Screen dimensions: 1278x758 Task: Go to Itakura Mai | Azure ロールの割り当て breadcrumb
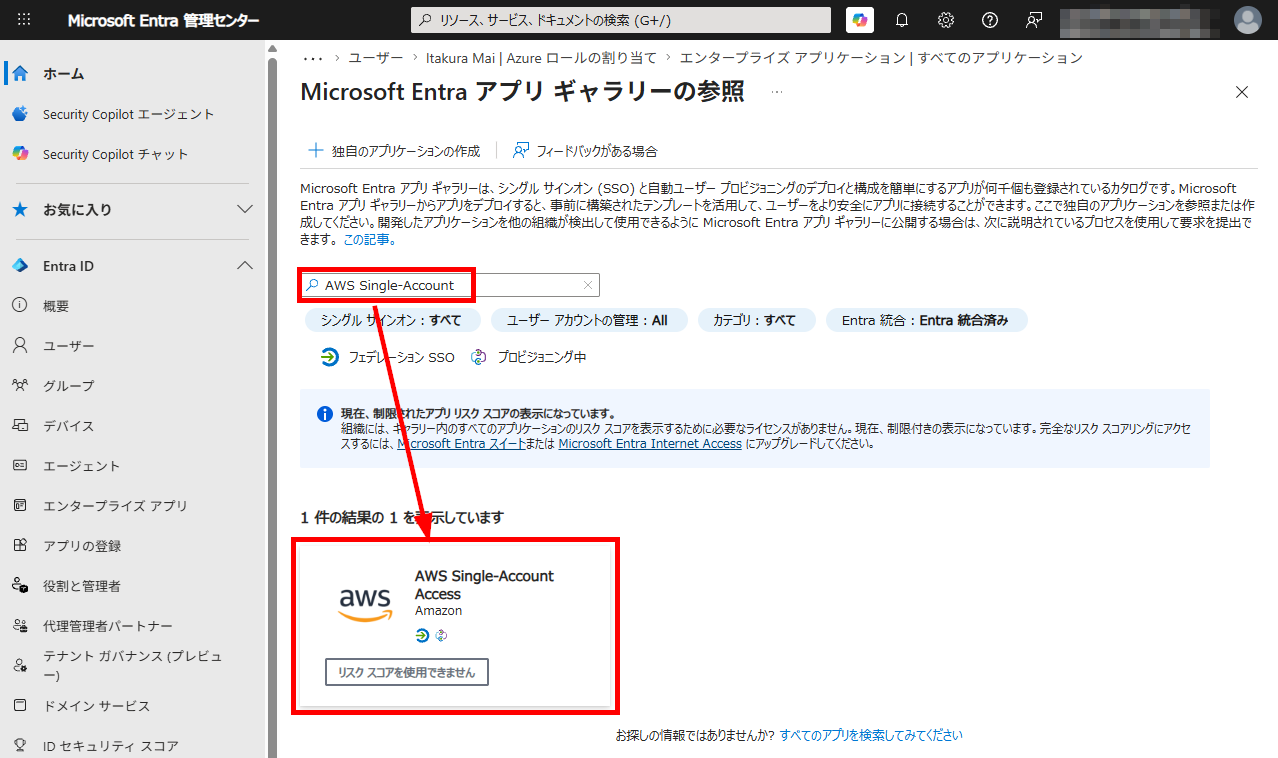541,58
